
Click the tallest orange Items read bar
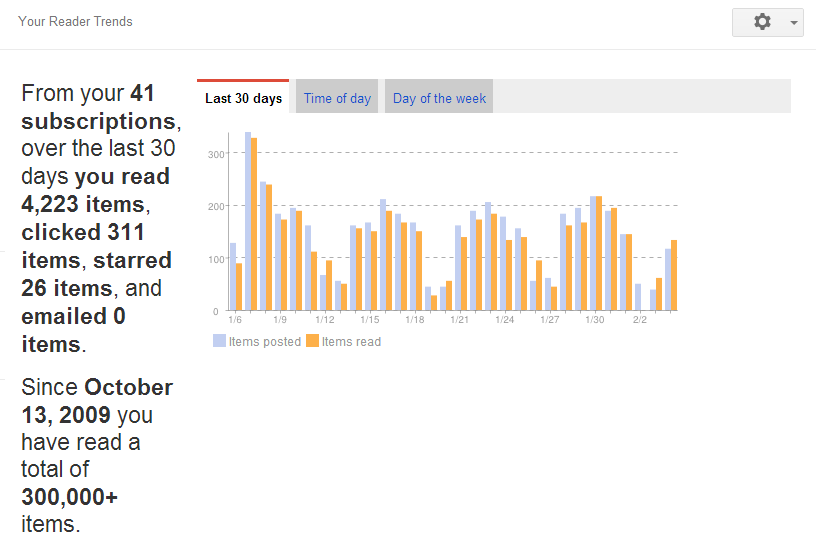pyautogui.click(x=254, y=224)
